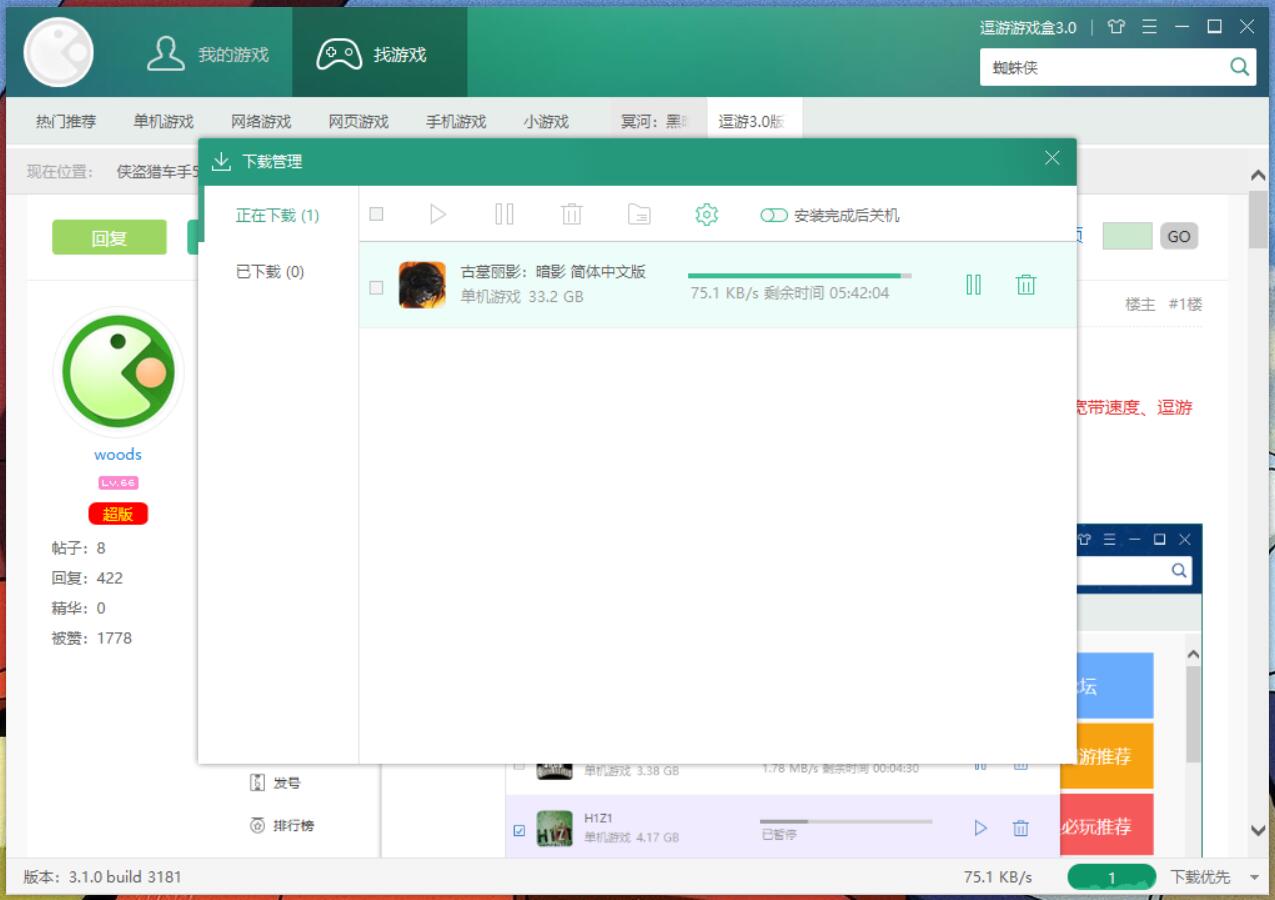
Task: Click the #1楼 floor label
Action: (x=1185, y=304)
